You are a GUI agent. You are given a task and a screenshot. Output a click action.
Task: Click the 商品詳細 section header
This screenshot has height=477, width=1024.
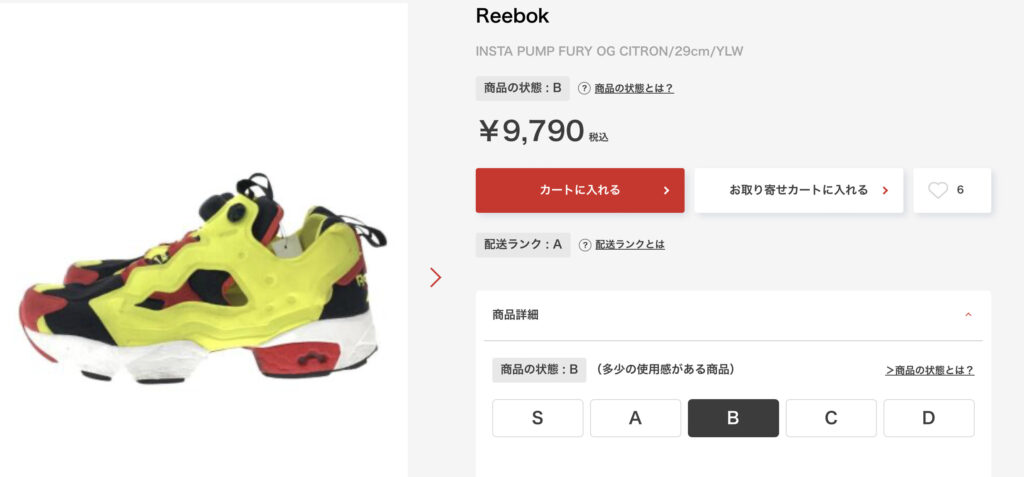coord(733,315)
